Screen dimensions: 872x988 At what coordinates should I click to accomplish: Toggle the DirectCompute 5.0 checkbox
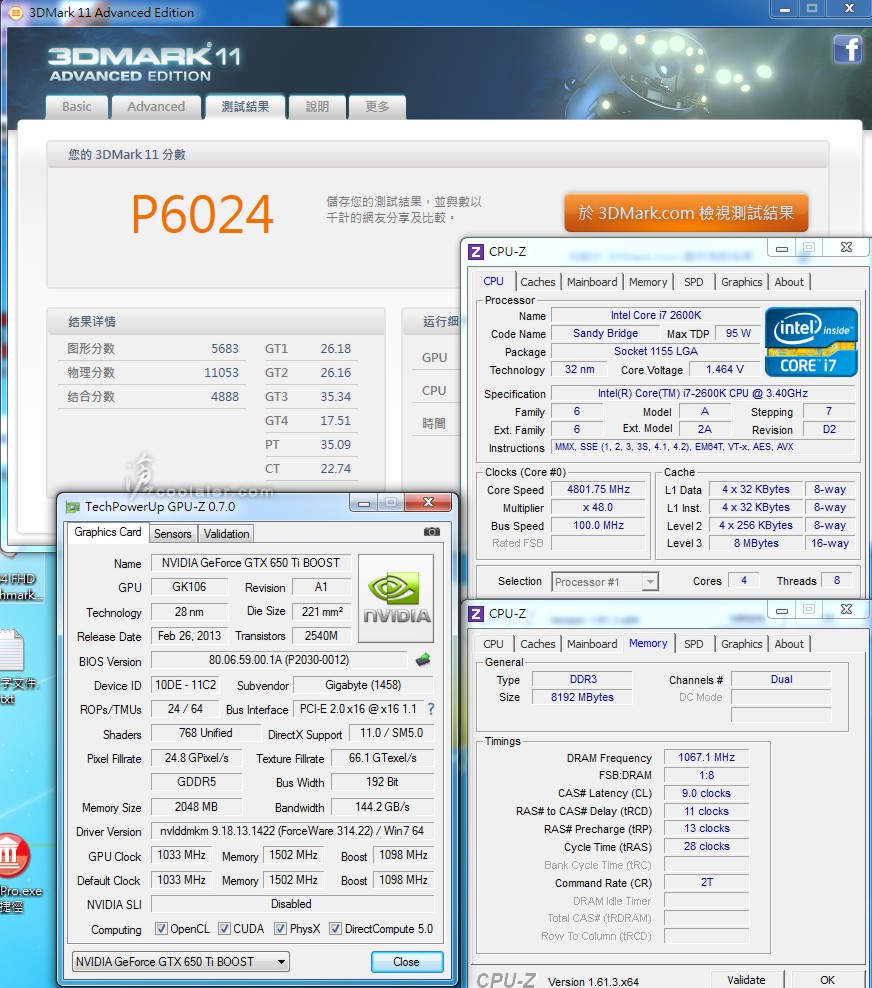335,929
